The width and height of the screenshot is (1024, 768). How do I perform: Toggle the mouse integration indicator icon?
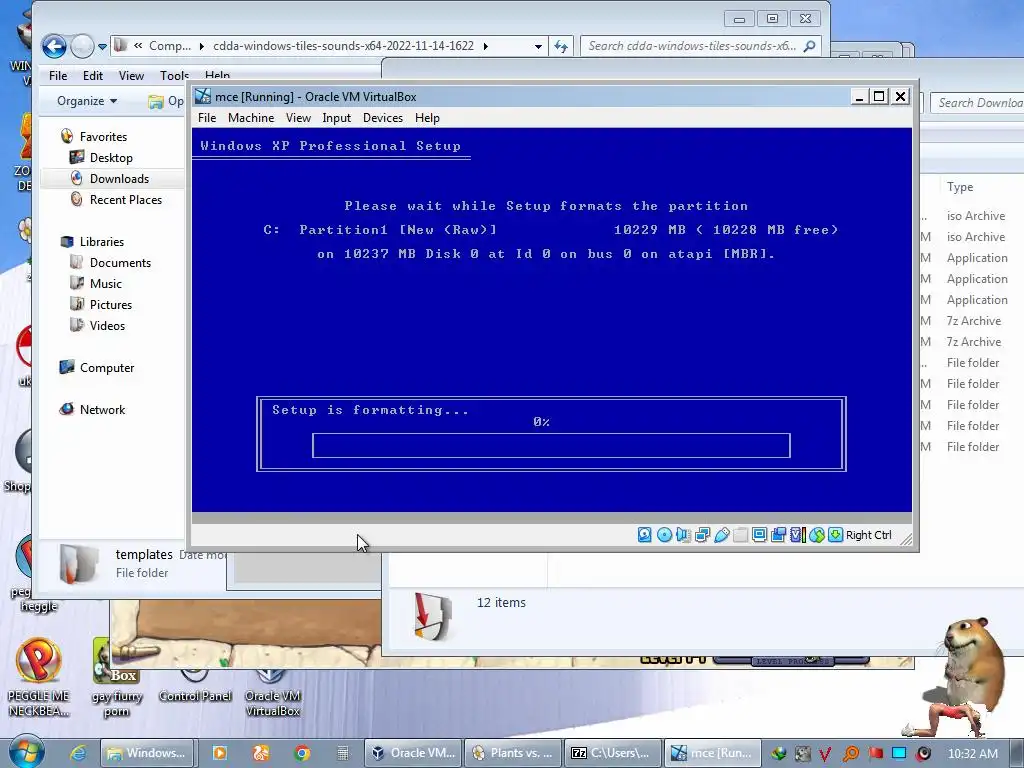click(x=816, y=535)
